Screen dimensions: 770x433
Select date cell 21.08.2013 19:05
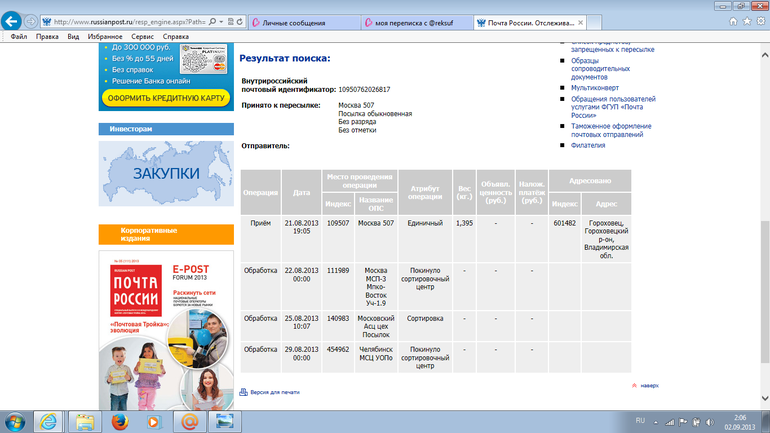tap(302, 239)
